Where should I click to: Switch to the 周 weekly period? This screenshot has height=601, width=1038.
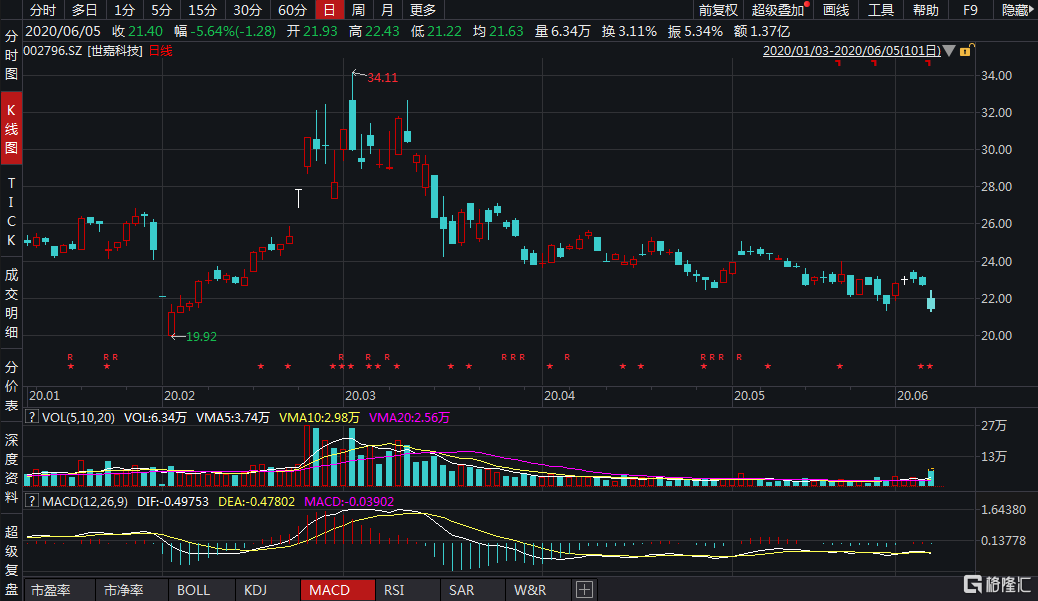358,10
